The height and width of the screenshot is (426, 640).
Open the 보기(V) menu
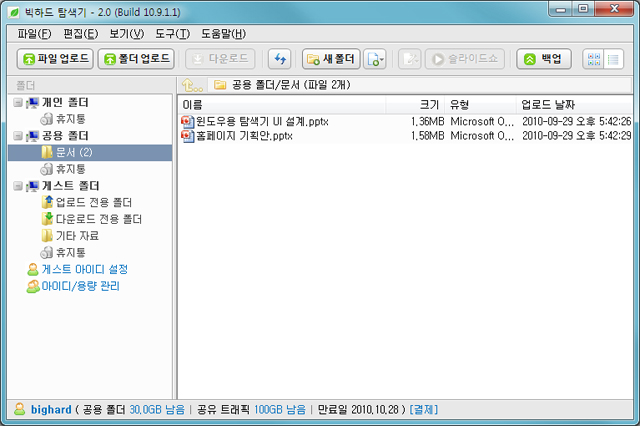pyautogui.click(x=127, y=34)
